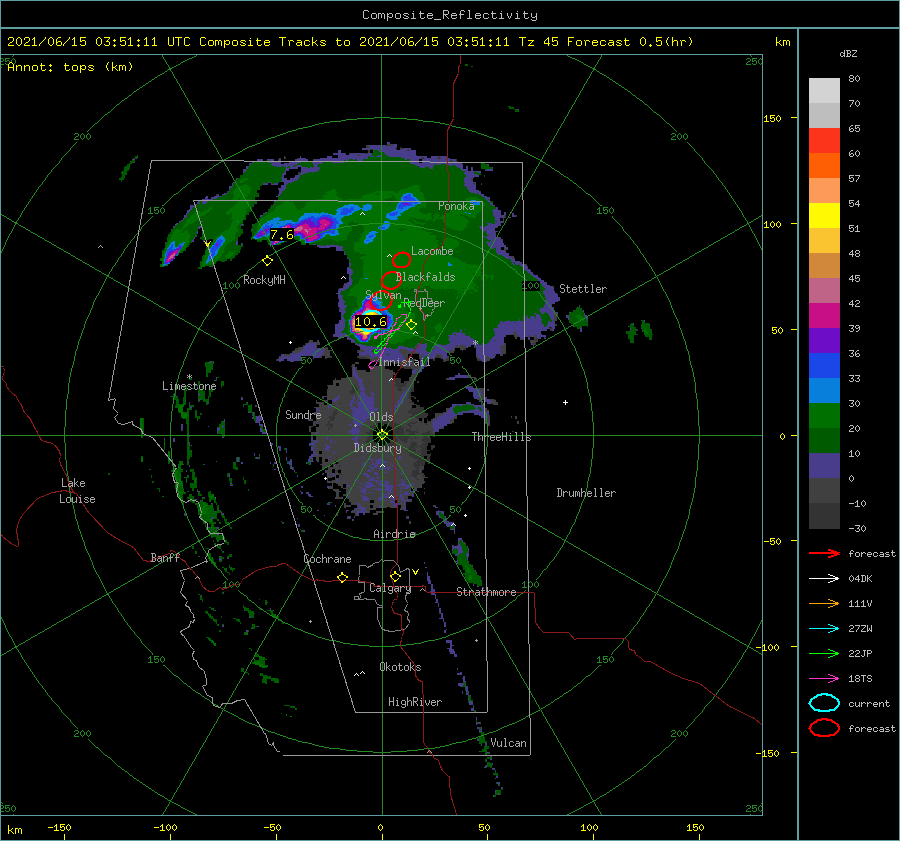Click the red forecast ellipse beside Blackfalds
The height and width of the screenshot is (841, 900).
click(x=391, y=280)
